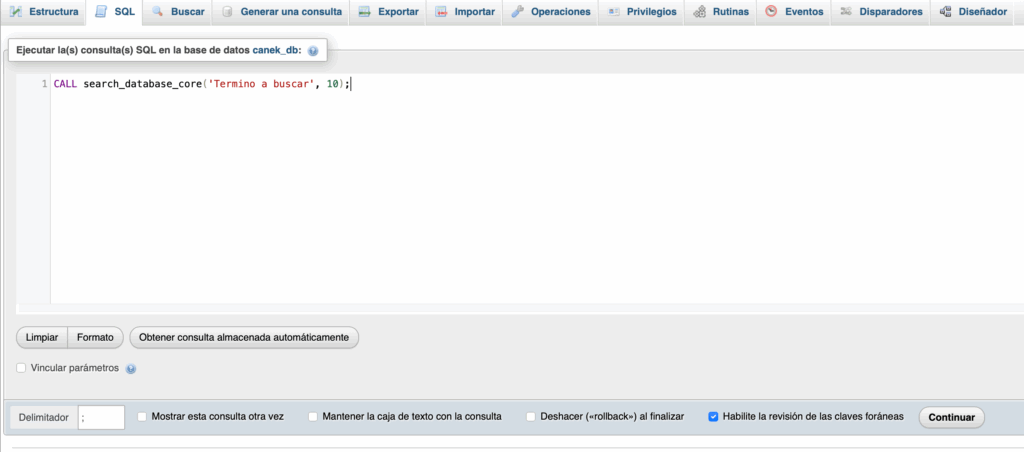Open help icon next to canek_db

coord(313,51)
